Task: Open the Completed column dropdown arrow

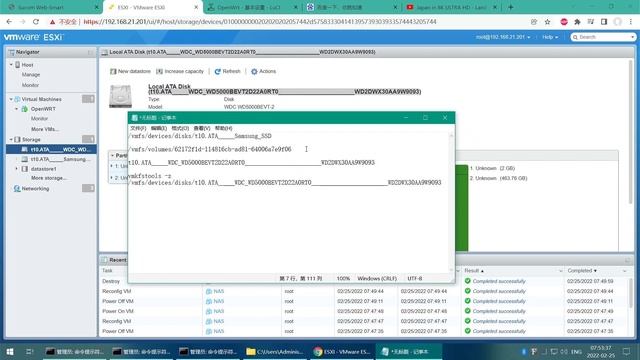Action: pos(624,271)
